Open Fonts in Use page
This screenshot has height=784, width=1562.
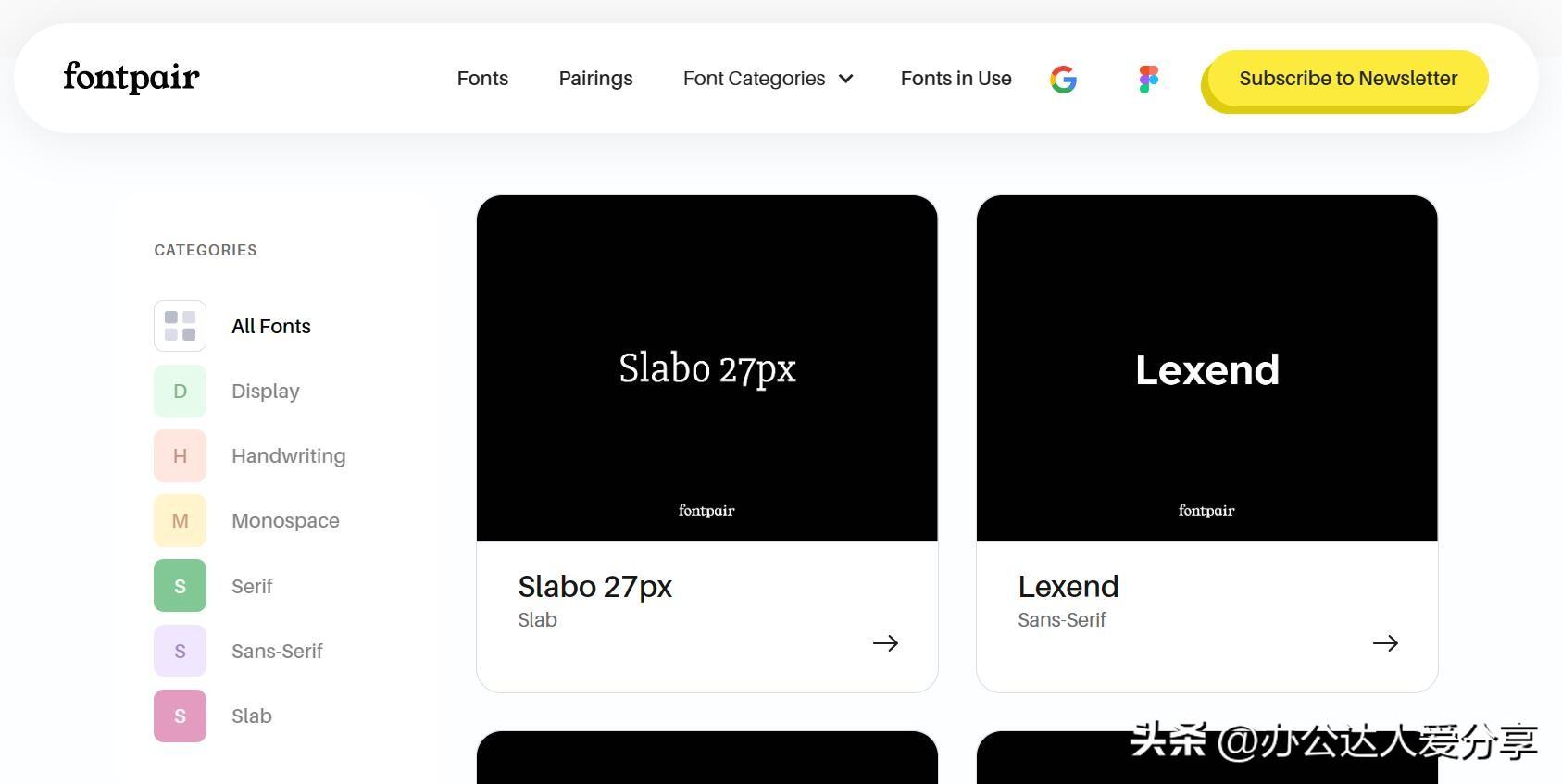tap(956, 79)
